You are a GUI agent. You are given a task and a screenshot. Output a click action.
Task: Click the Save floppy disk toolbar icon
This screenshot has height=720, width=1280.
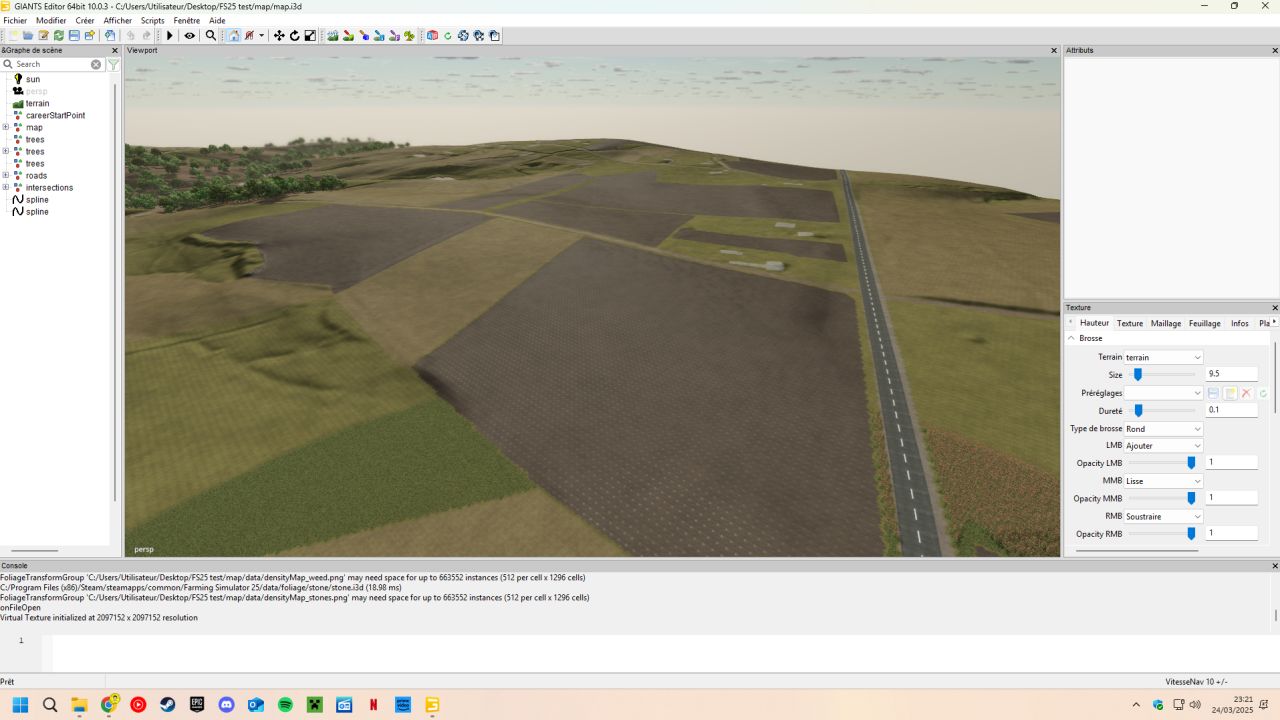pos(74,35)
